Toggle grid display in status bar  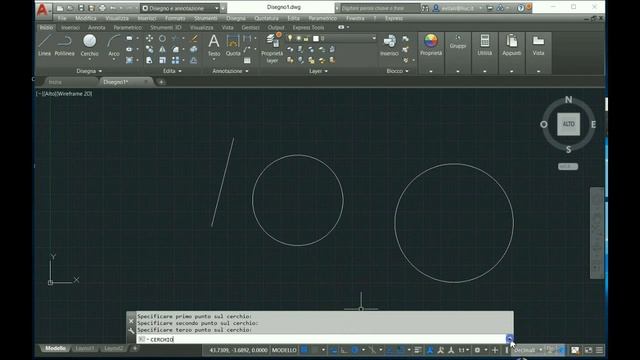(304, 350)
